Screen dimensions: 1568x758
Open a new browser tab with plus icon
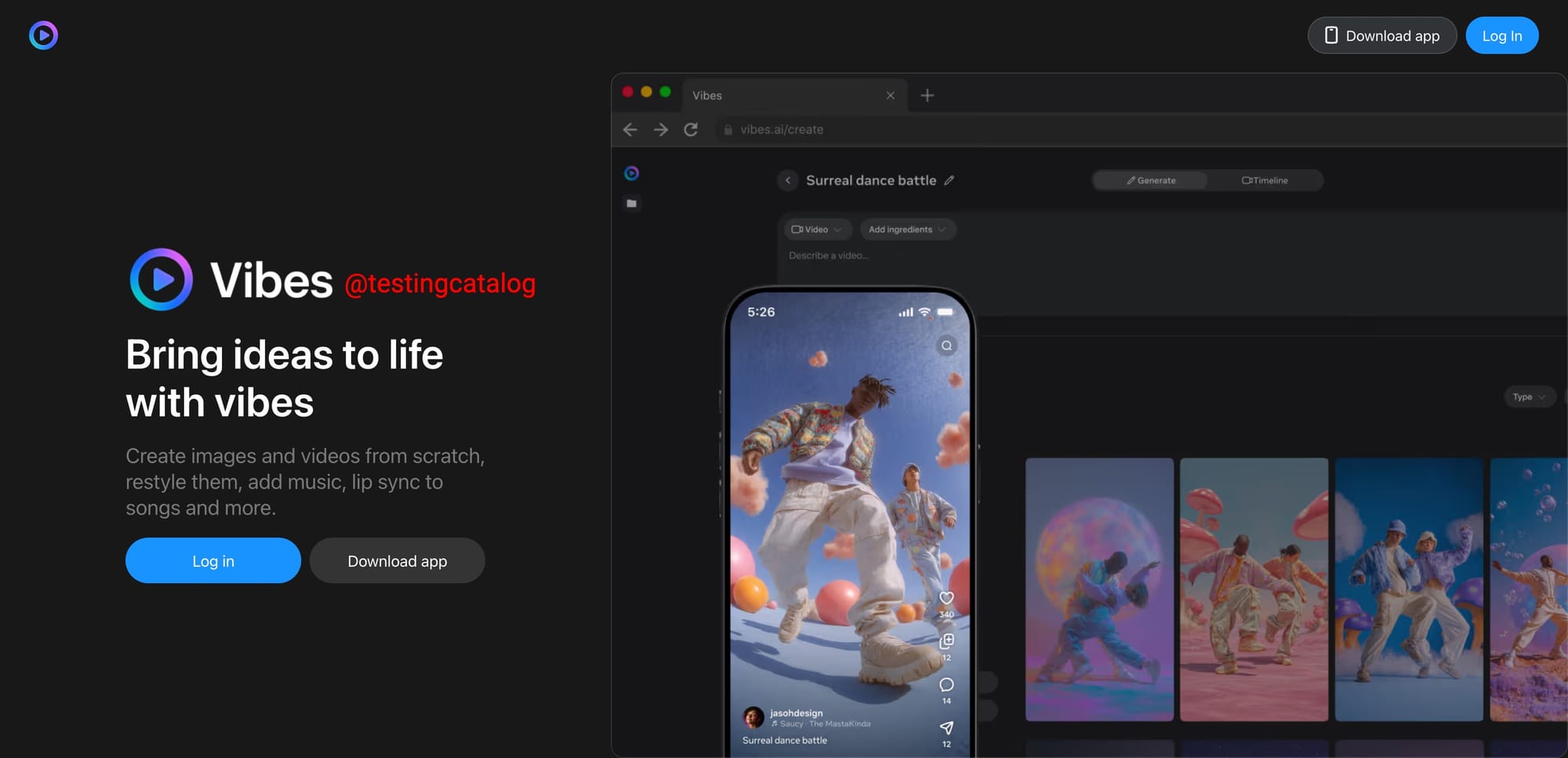927,96
